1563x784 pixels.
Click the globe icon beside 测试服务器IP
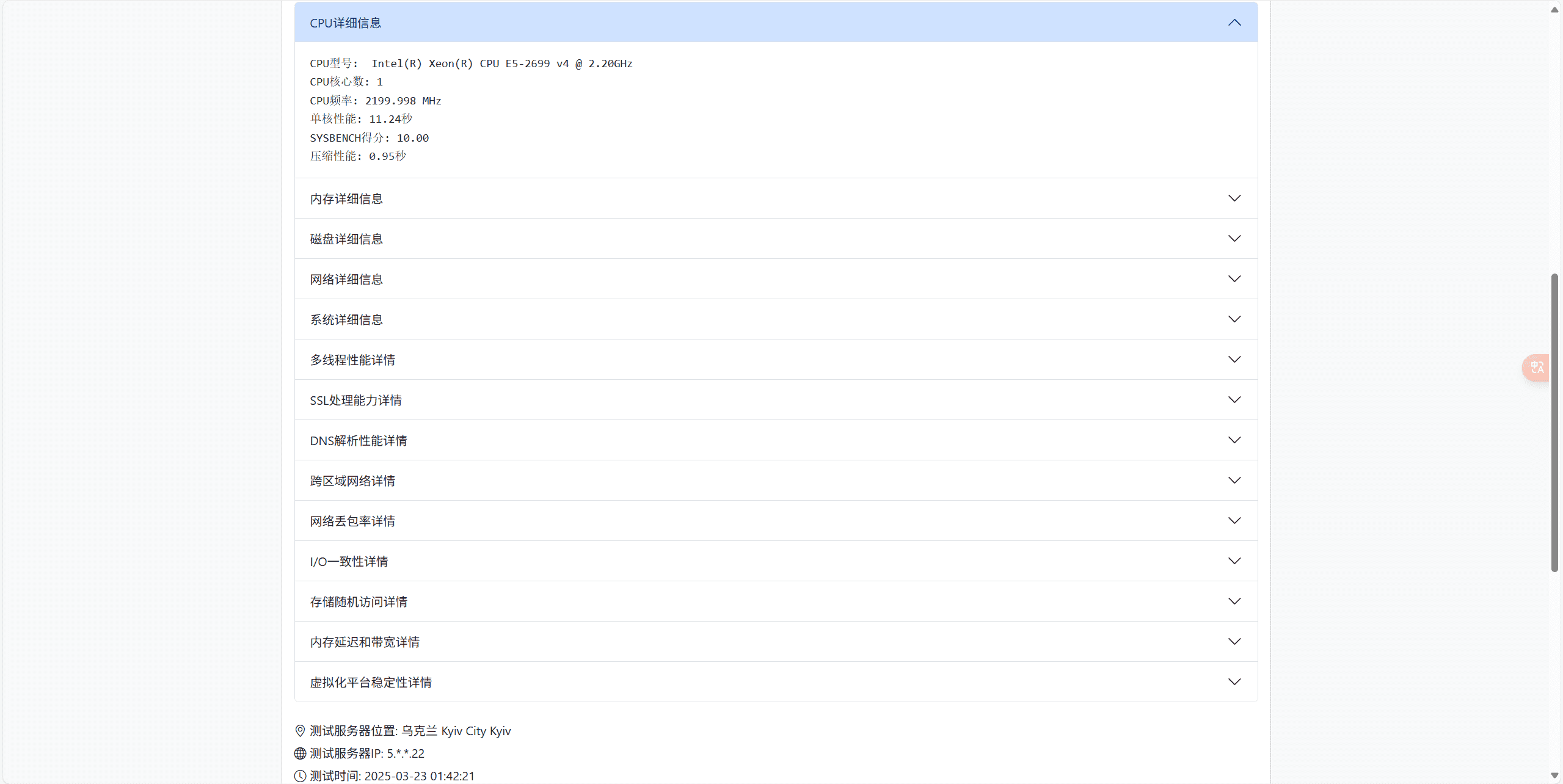pyautogui.click(x=300, y=753)
